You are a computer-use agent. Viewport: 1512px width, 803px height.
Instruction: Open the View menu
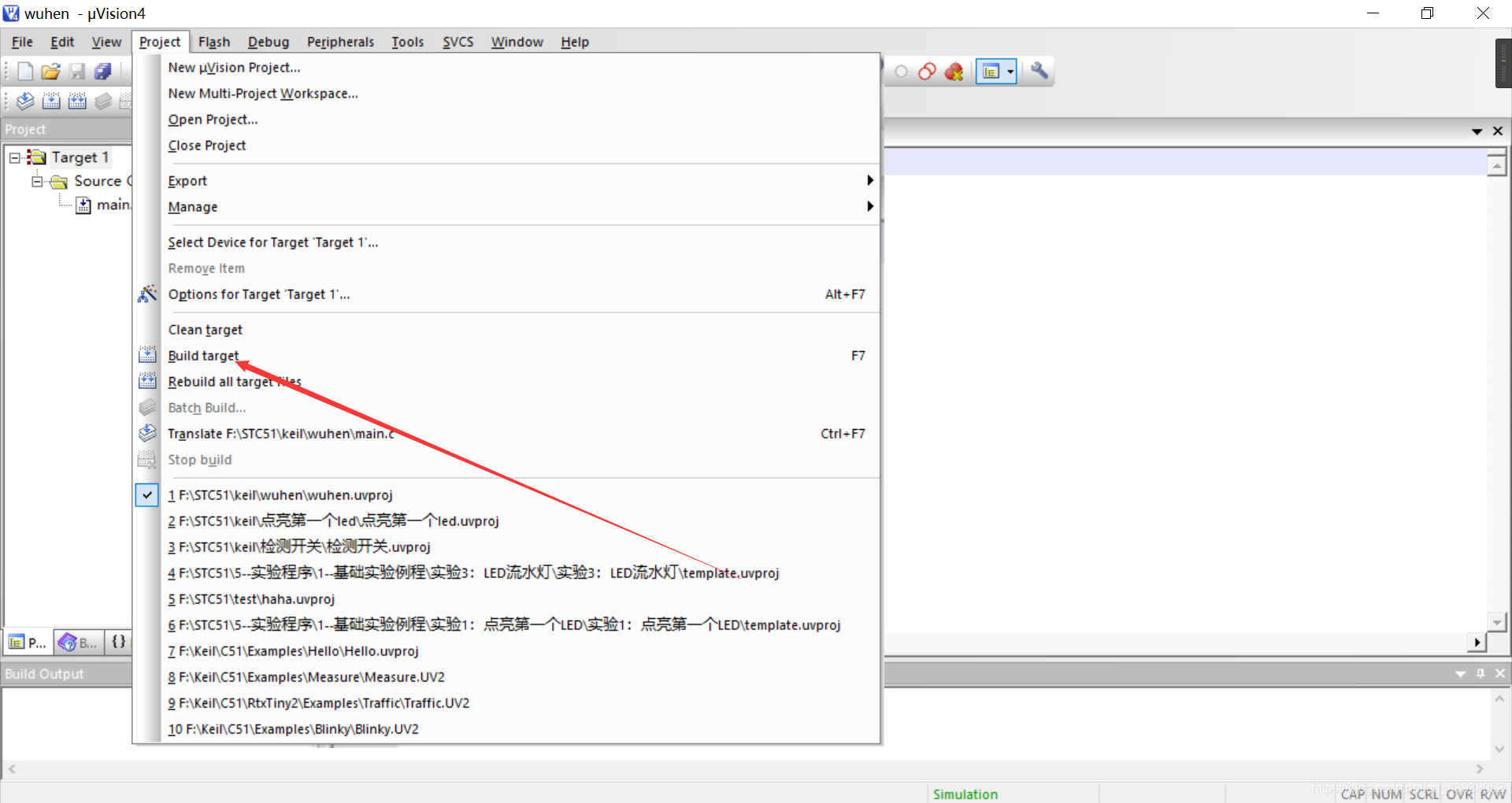(106, 42)
